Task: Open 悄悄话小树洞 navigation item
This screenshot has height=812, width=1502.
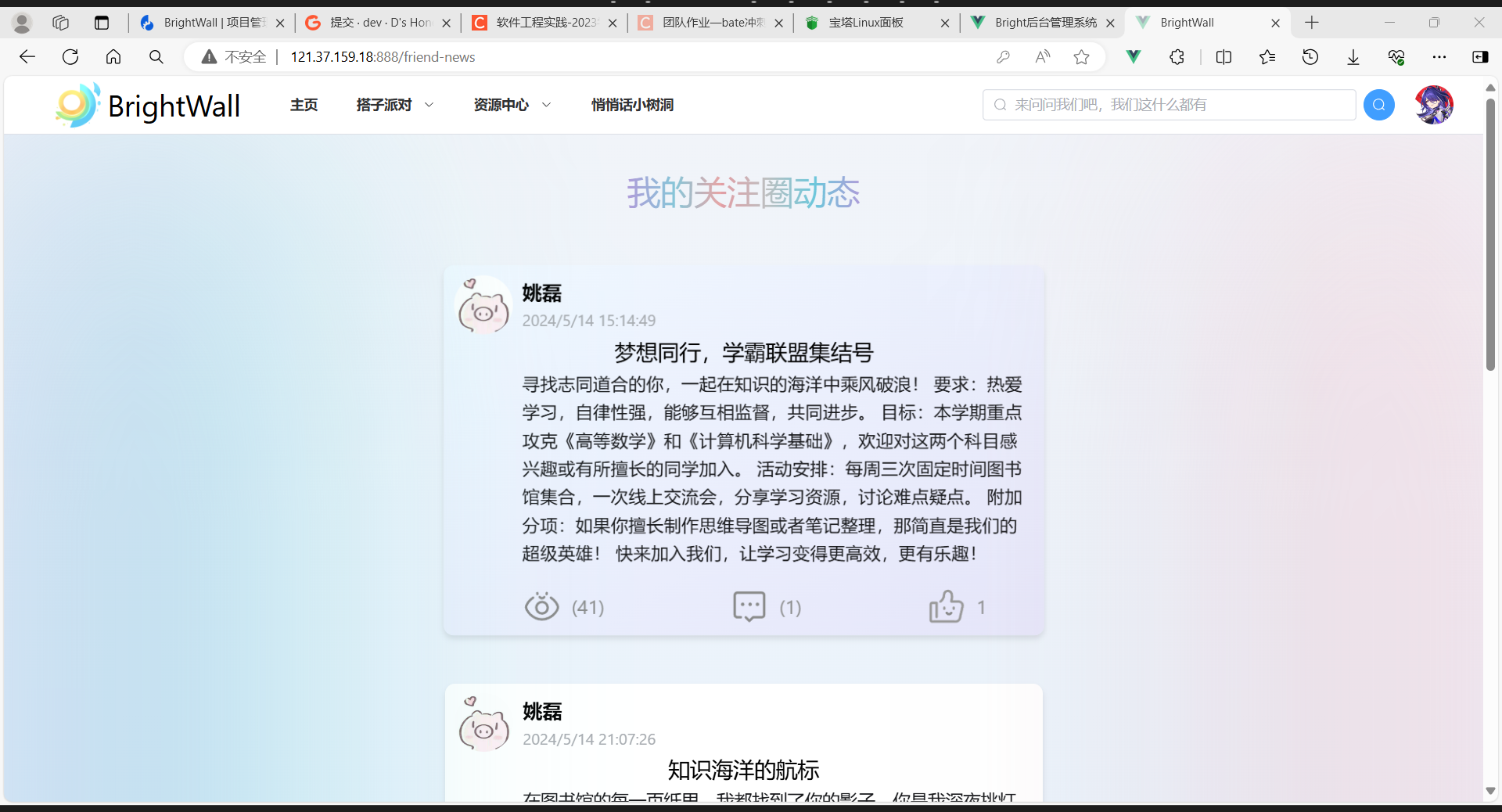Action: click(632, 105)
